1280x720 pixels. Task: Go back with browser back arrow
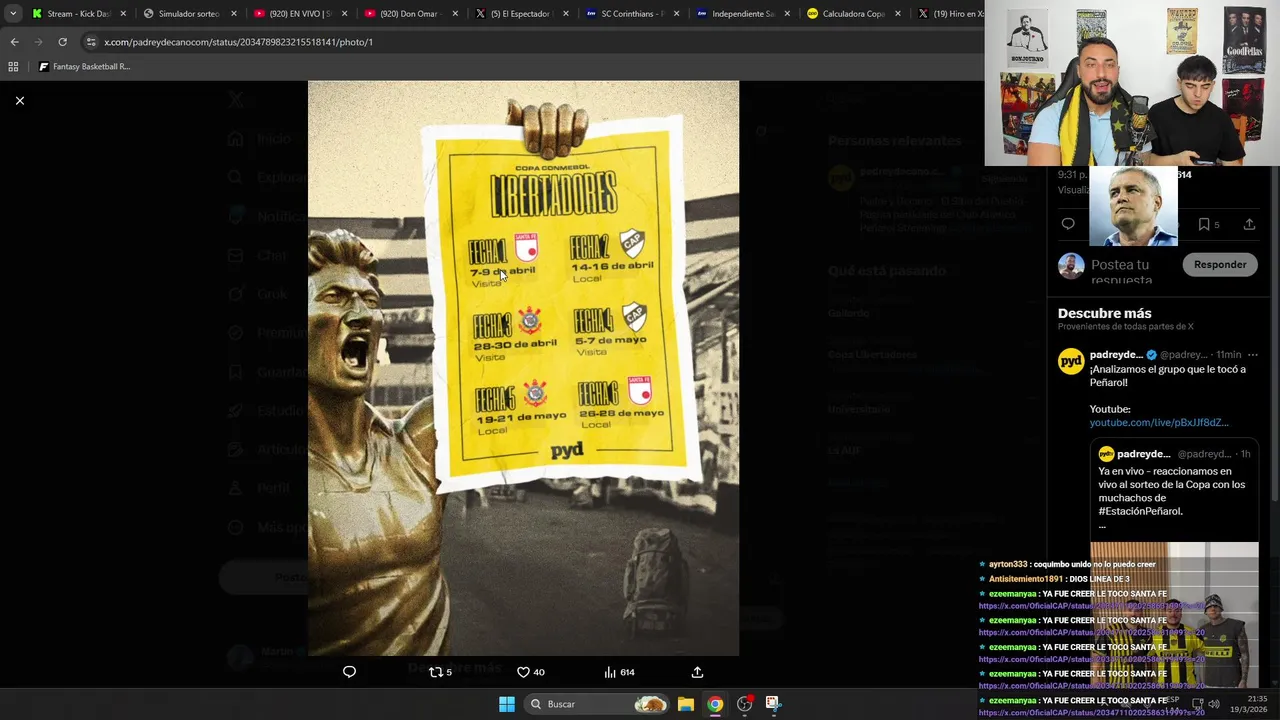(x=14, y=42)
